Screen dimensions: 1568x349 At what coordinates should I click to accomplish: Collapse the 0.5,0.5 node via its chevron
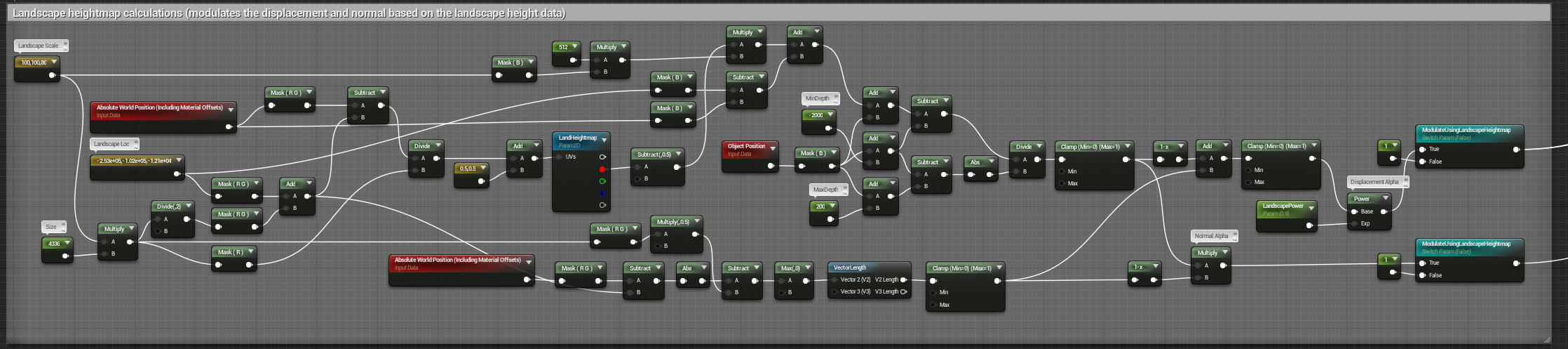click(x=483, y=169)
